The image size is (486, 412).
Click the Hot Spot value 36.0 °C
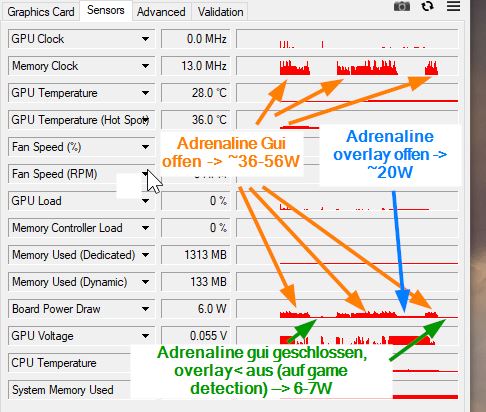click(x=196, y=120)
